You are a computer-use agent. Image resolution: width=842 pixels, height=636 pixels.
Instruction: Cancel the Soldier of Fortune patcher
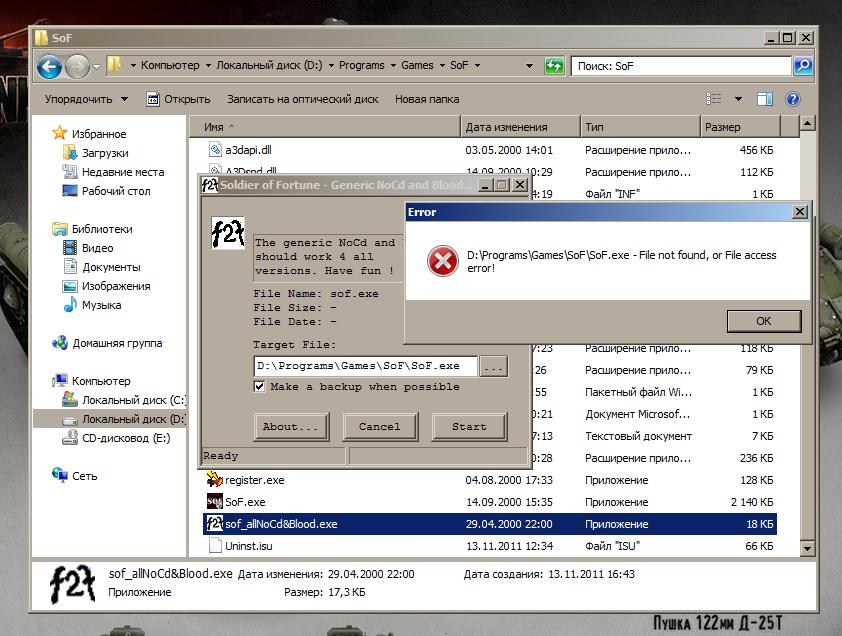point(380,427)
